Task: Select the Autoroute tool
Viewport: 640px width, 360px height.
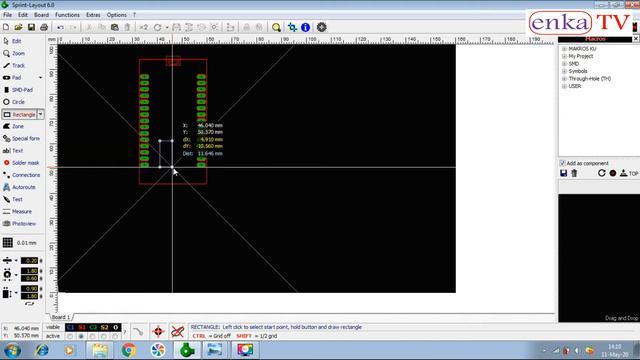Action: (x=19, y=187)
